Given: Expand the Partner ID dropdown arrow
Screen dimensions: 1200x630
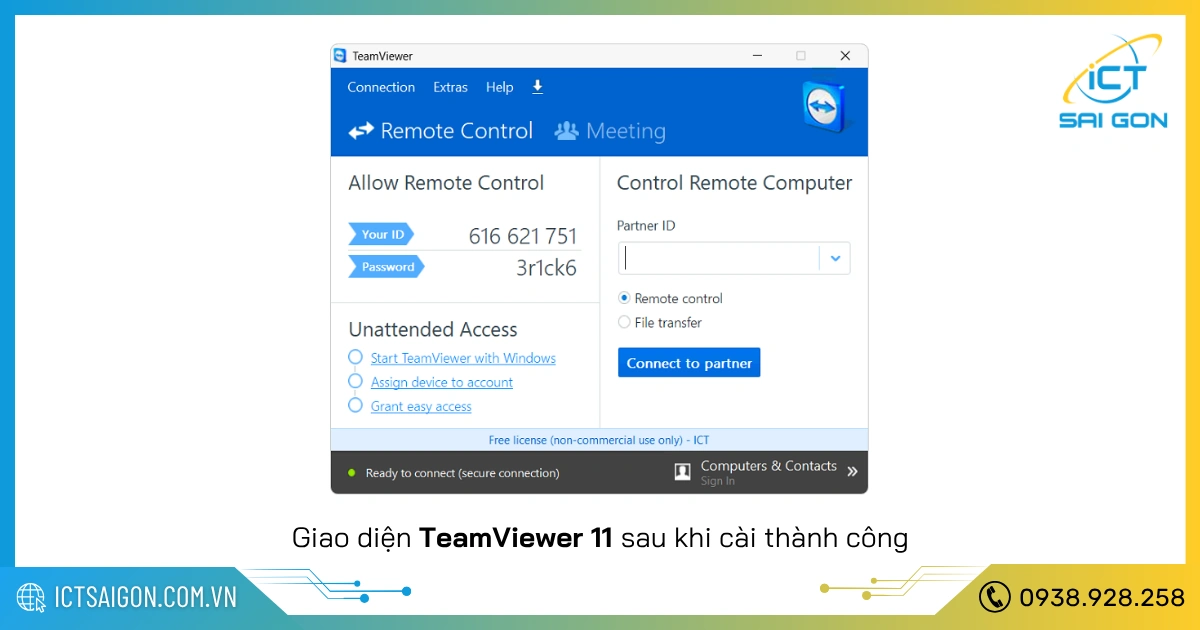Looking at the screenshot, I should pyautogui.click(x=835, y=258).
